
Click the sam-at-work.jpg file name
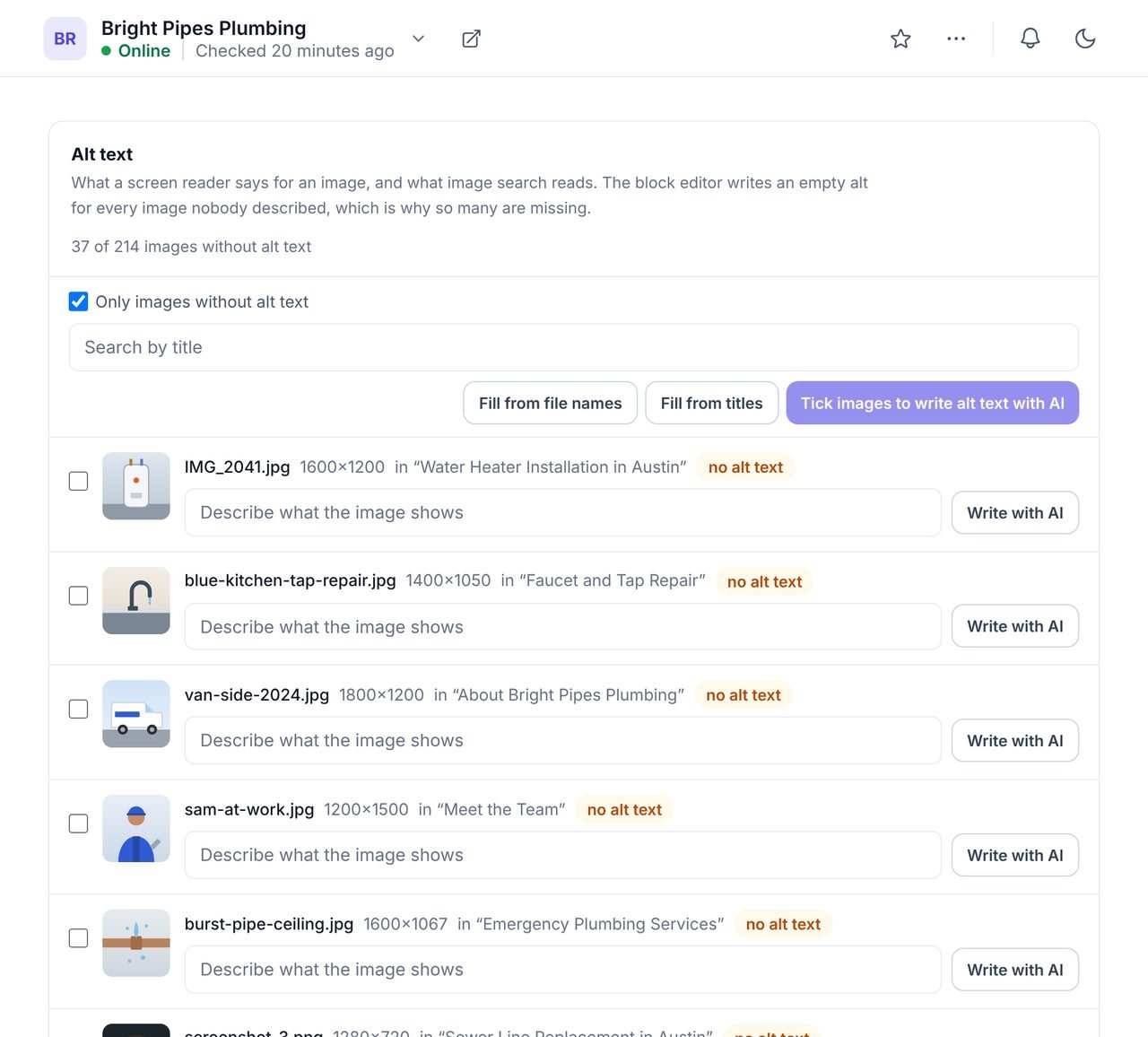pyautogui.click(x=249, y=809)
